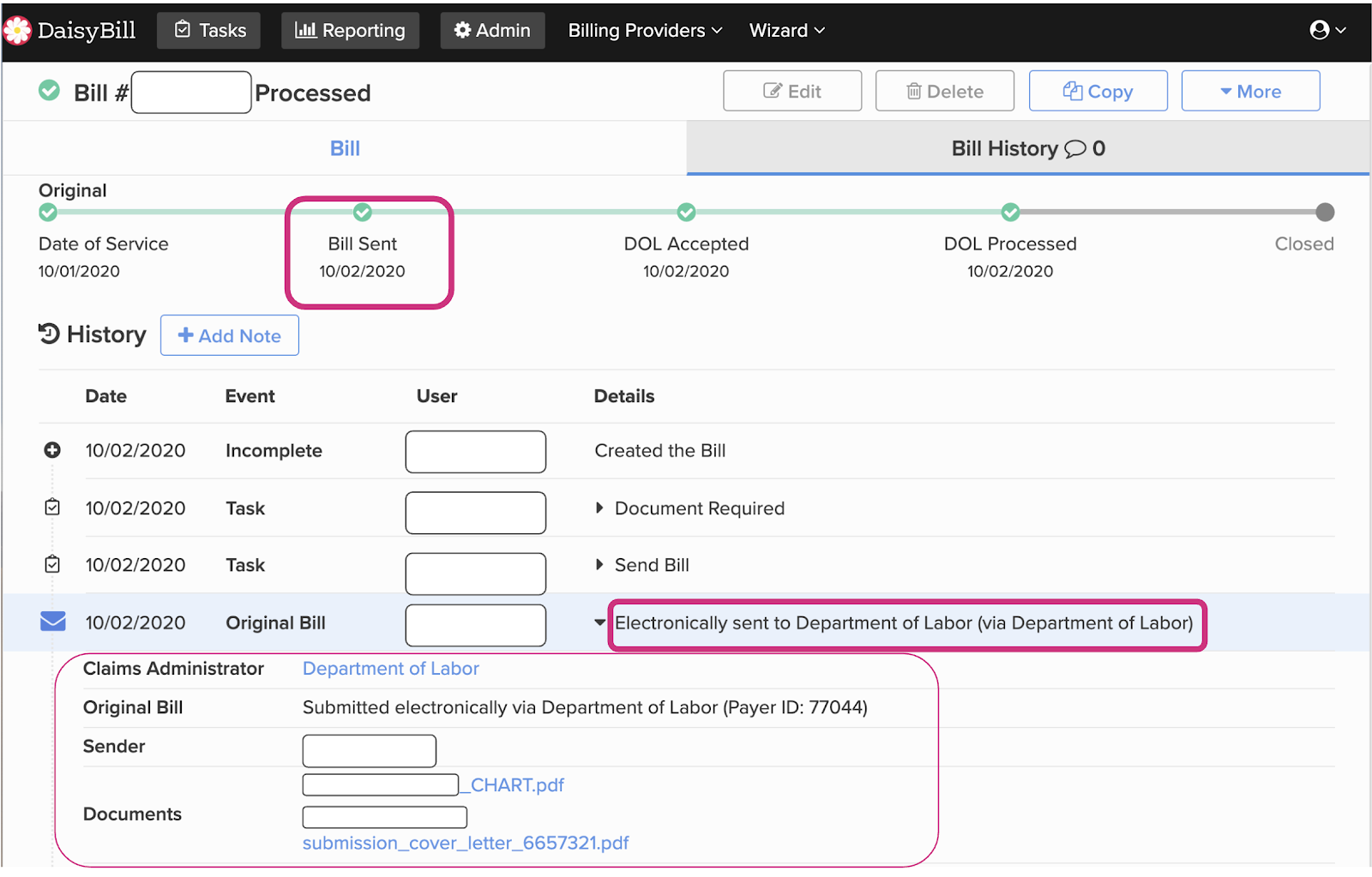Open the Department of Labor link
This screenshot has height=877, width=1372.
(x=390, y=669)
